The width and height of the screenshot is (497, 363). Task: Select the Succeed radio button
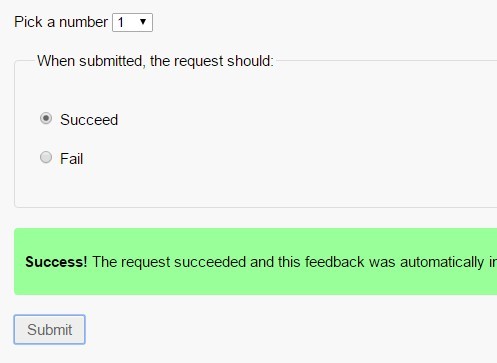[46, 118]
